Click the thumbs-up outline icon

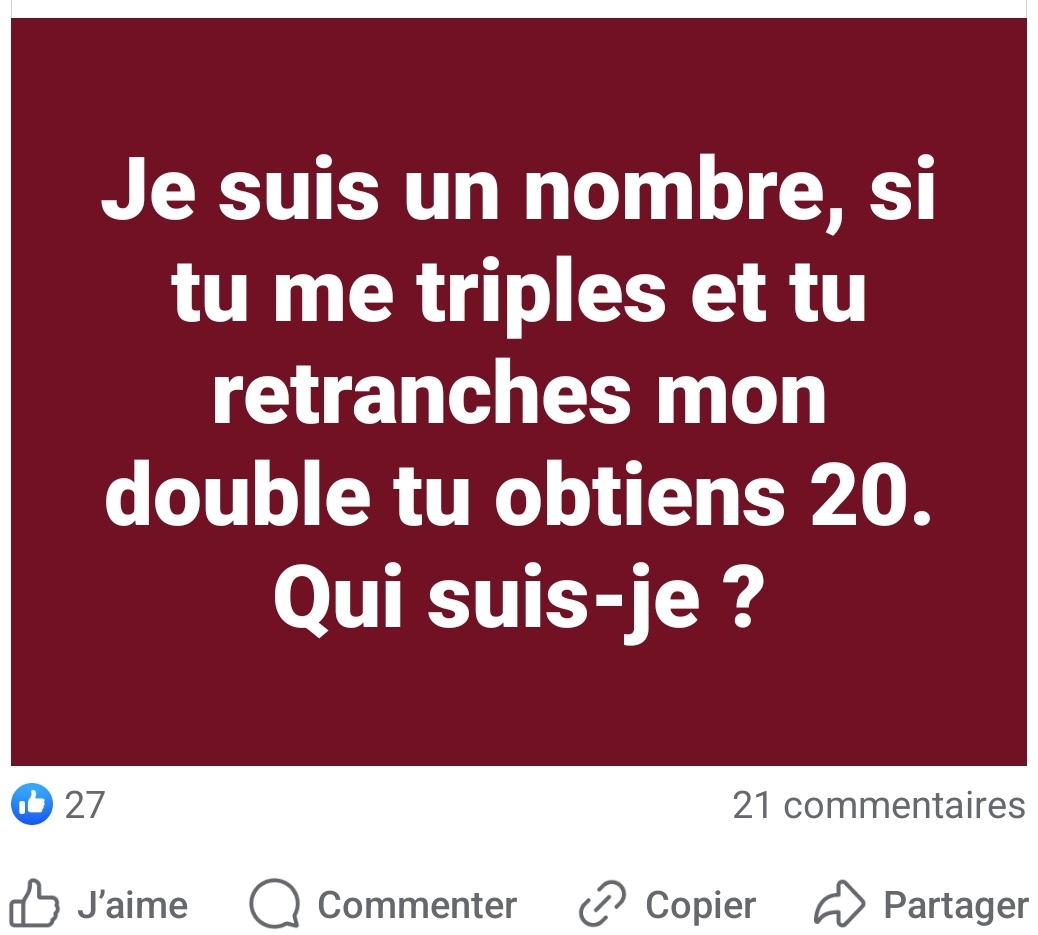(34, 903)
